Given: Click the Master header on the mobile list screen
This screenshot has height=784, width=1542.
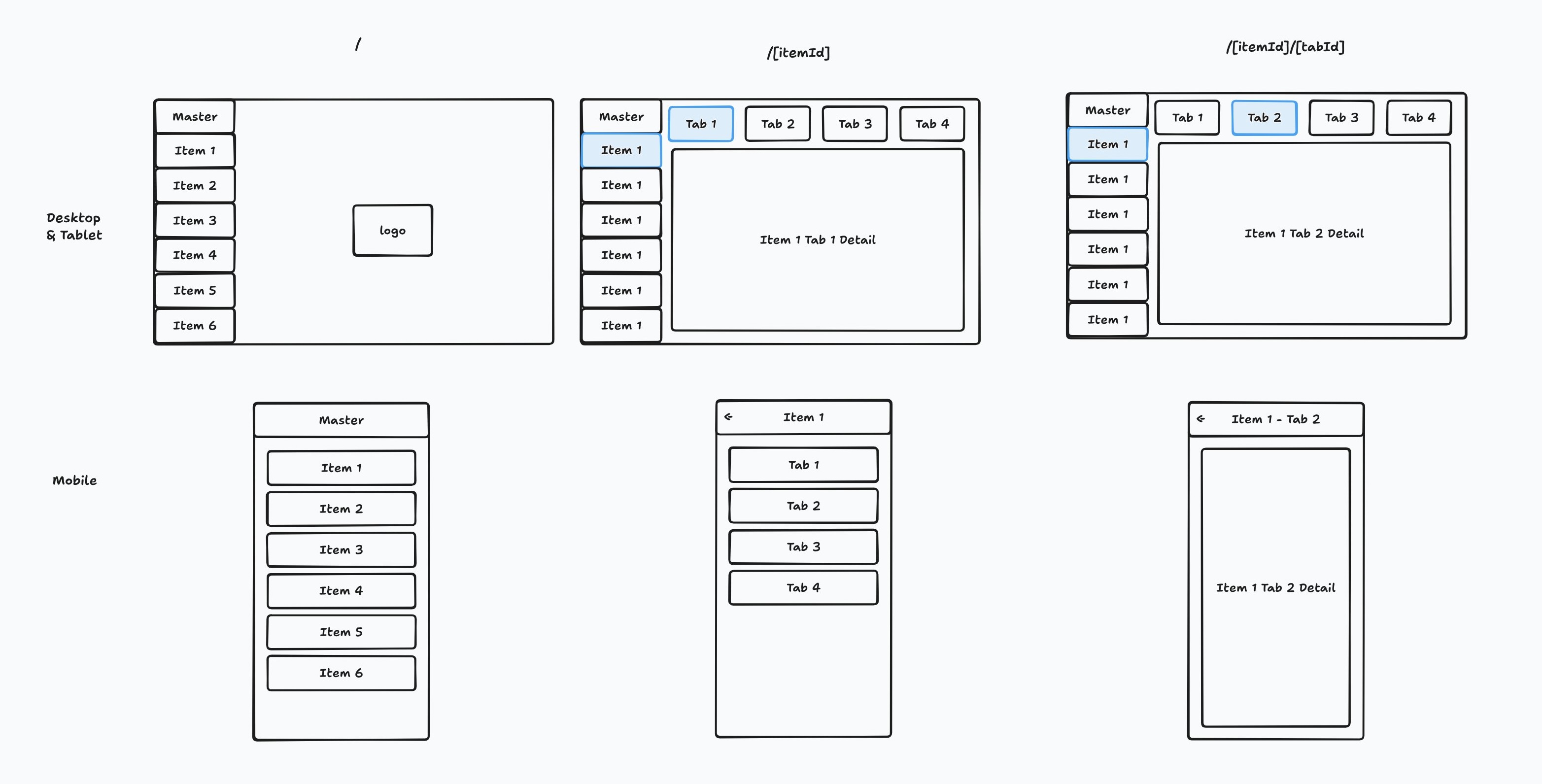Looking at the screenshot, I should click(x=341, y=419).
